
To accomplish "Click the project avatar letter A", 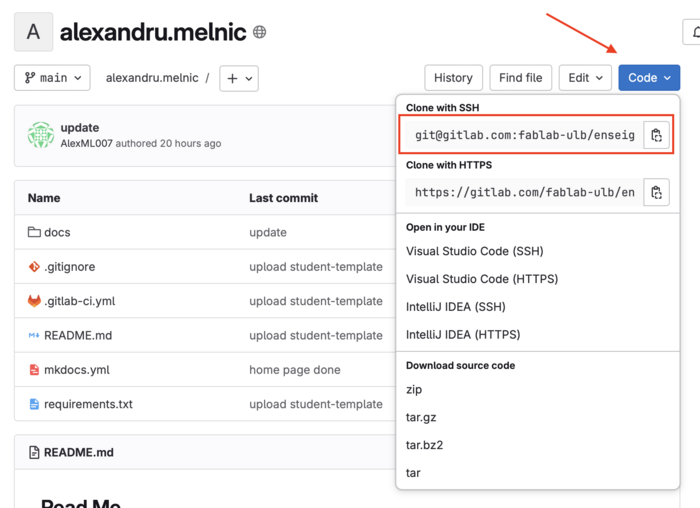I will tap(33, 32).
